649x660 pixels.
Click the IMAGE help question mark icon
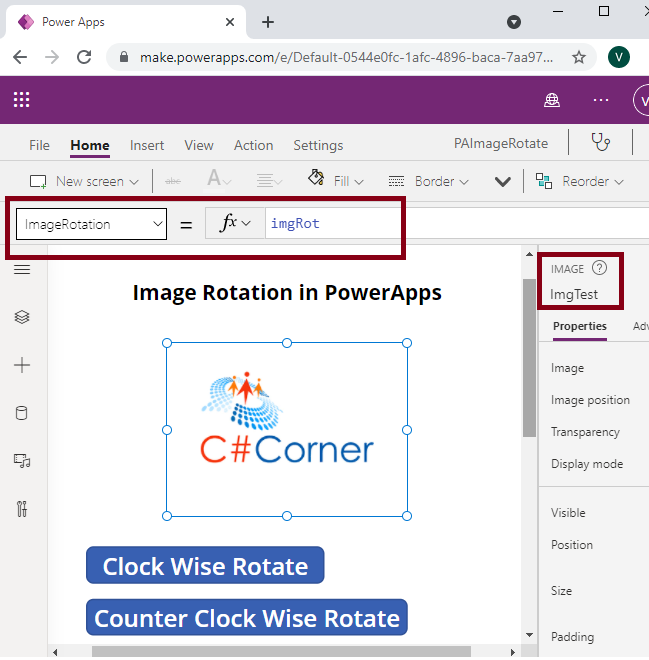[599, 268]
